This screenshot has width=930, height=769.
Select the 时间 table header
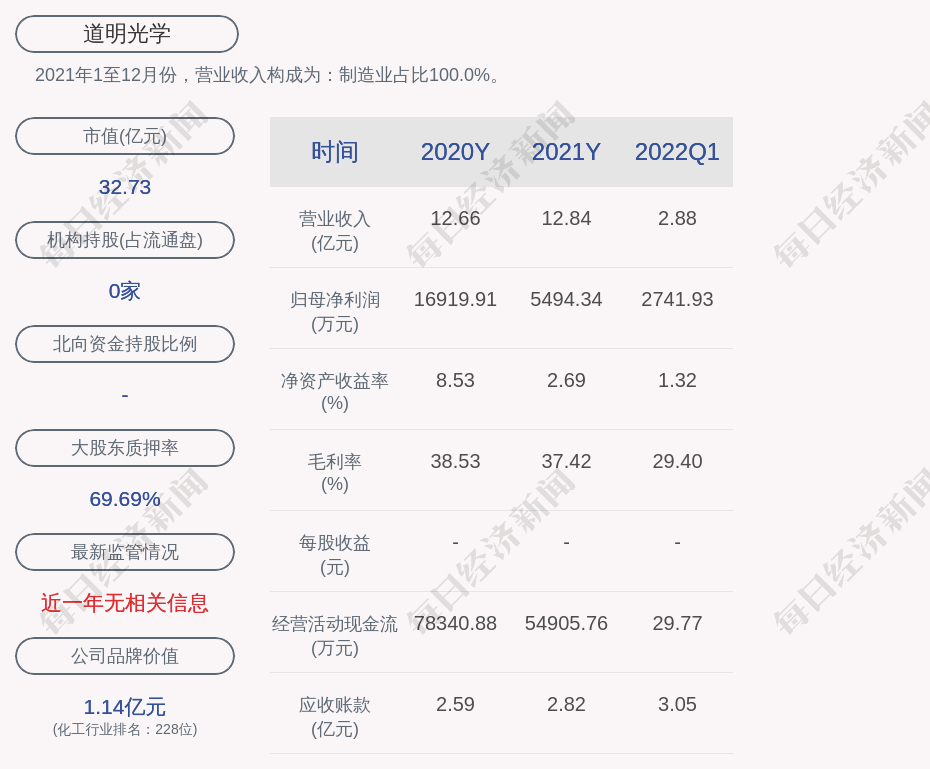[x=335, y=152]
